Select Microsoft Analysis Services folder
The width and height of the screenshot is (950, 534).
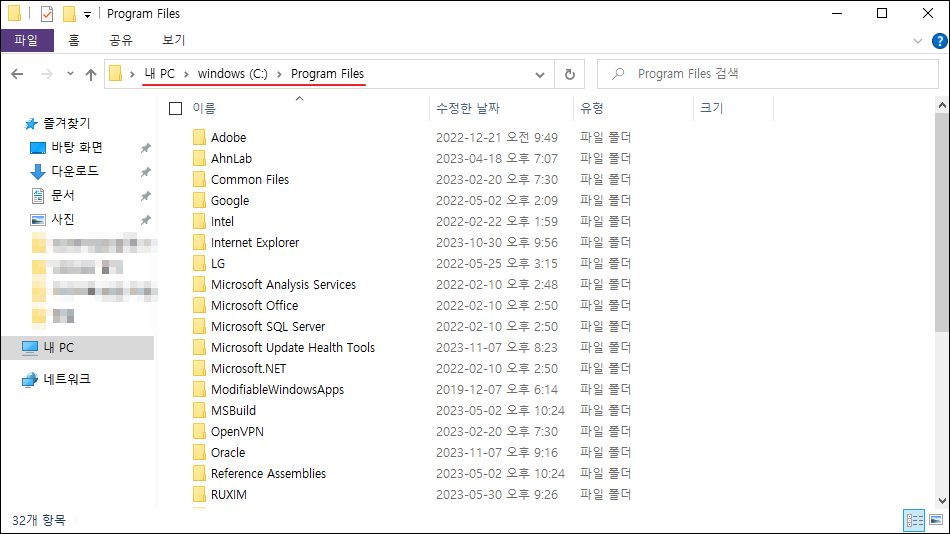(283, 284)
